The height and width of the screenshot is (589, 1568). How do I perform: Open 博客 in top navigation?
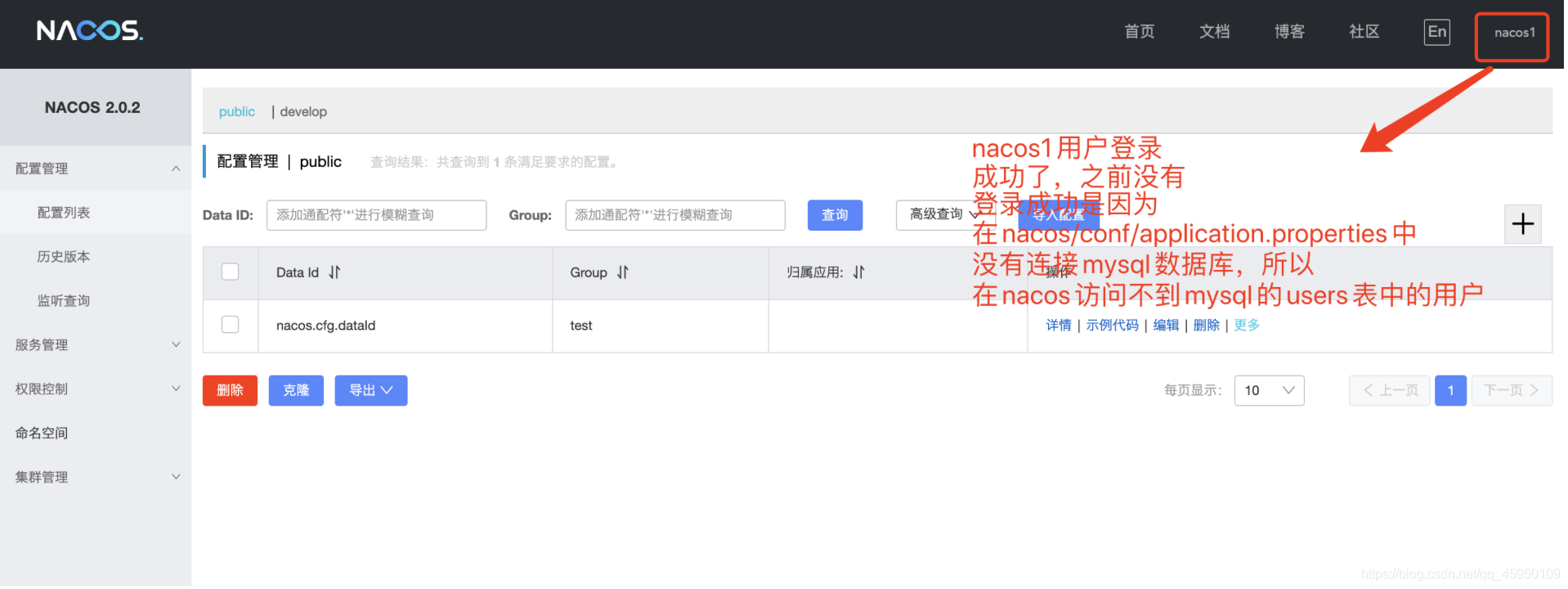[x=1289, y=32]
